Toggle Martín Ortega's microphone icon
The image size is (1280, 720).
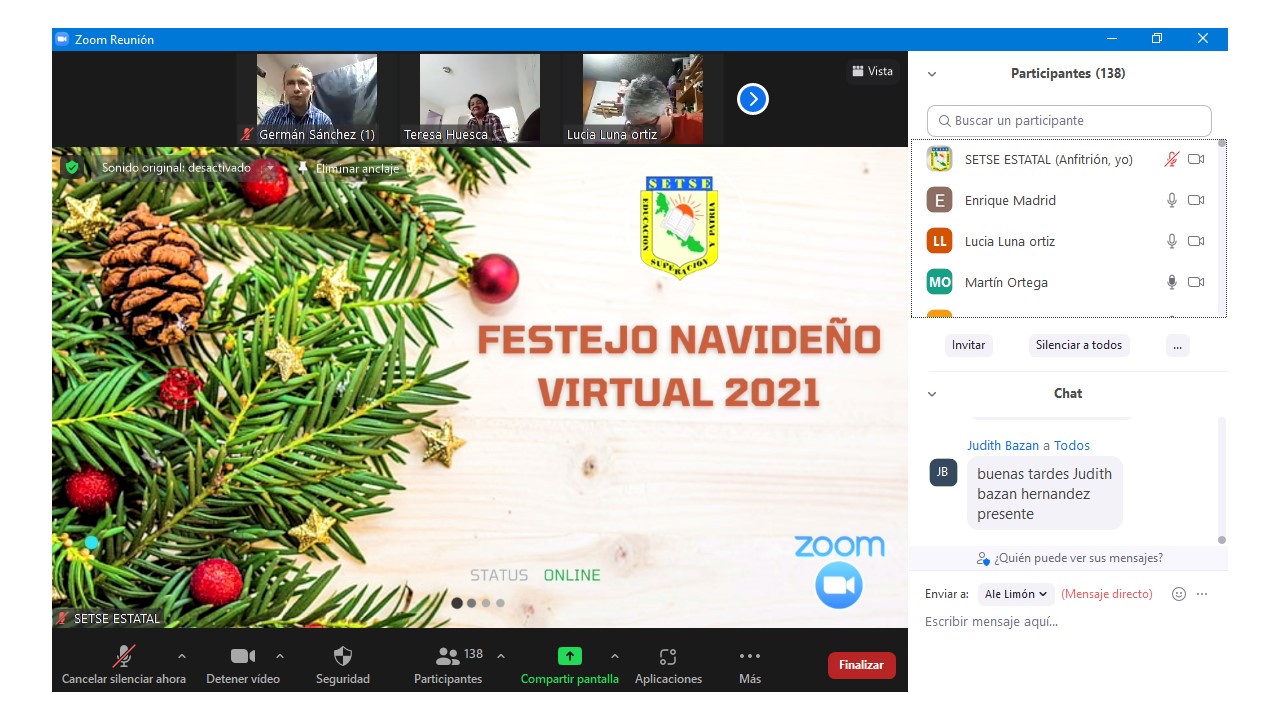point(1171,283)
